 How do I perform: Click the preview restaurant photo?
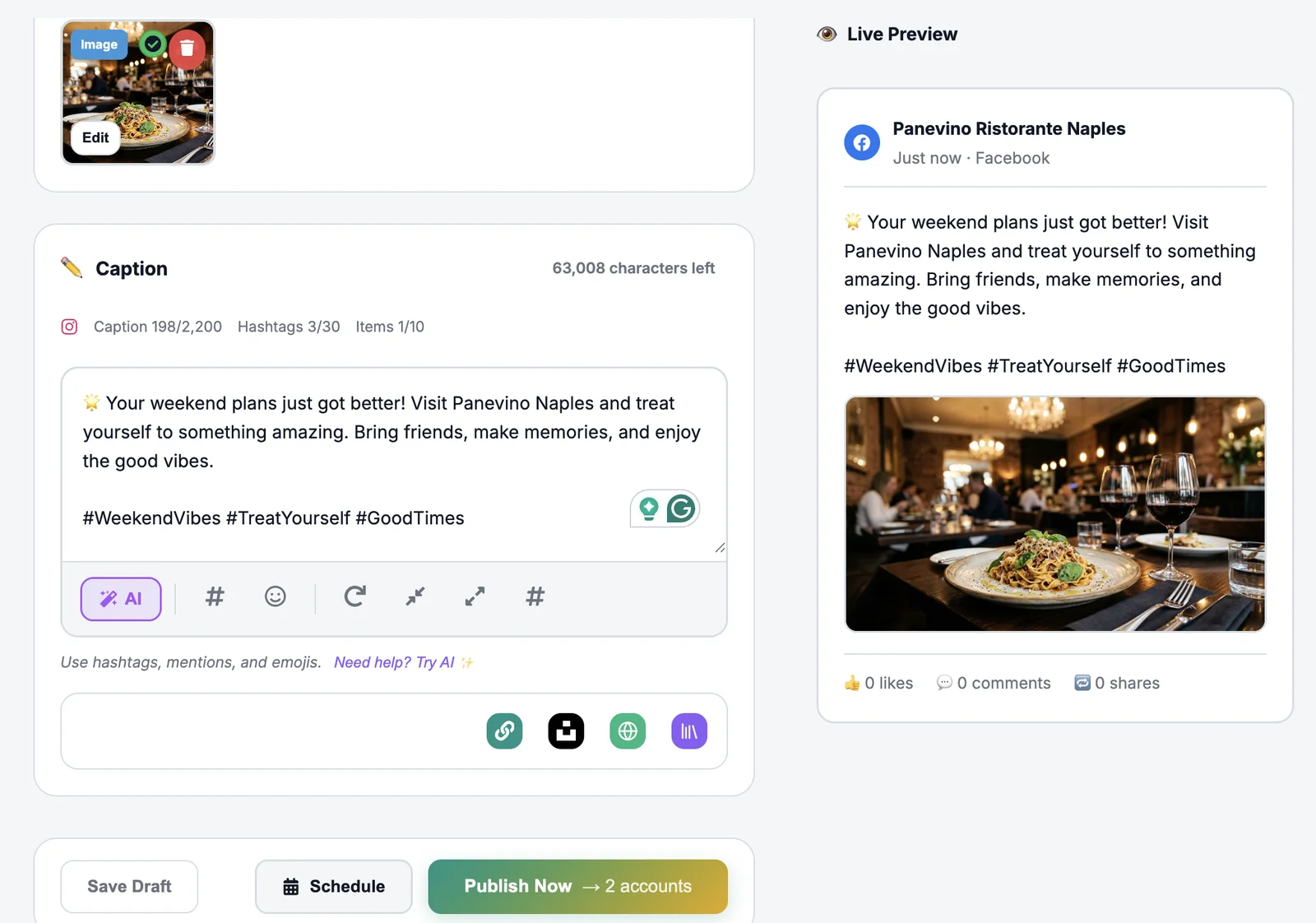pyautogui.click(x=1055, y=514)
